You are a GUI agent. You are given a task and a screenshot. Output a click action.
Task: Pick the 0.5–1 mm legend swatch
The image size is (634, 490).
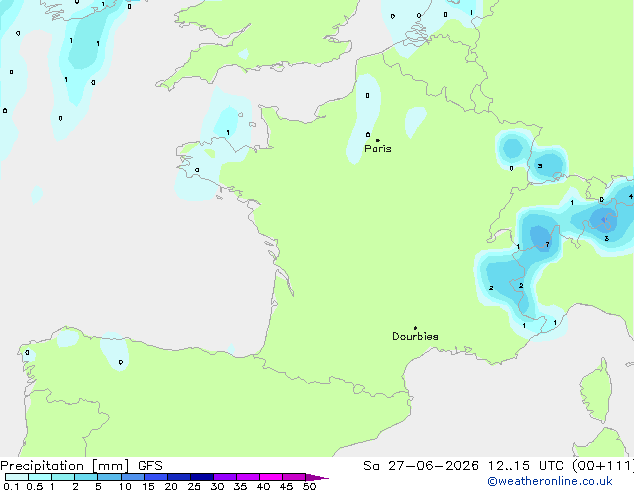tap(40, 477)
